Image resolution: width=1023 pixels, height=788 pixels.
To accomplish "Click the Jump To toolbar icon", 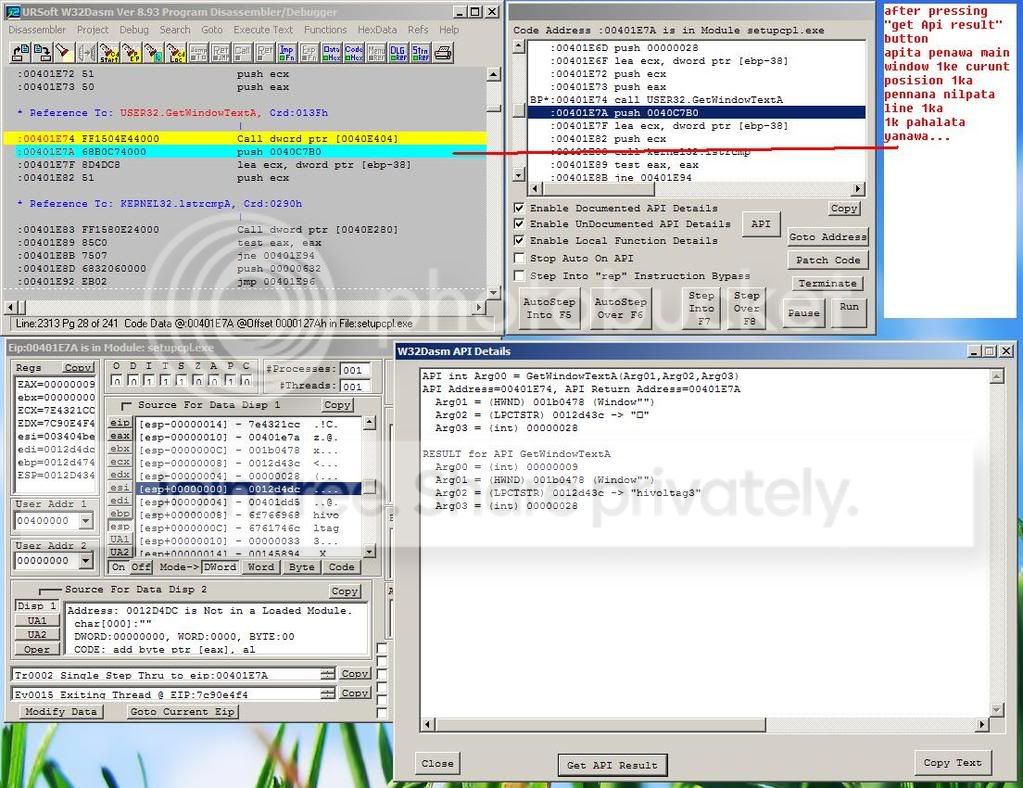I will pyautogui.click(x=198, y=52).
